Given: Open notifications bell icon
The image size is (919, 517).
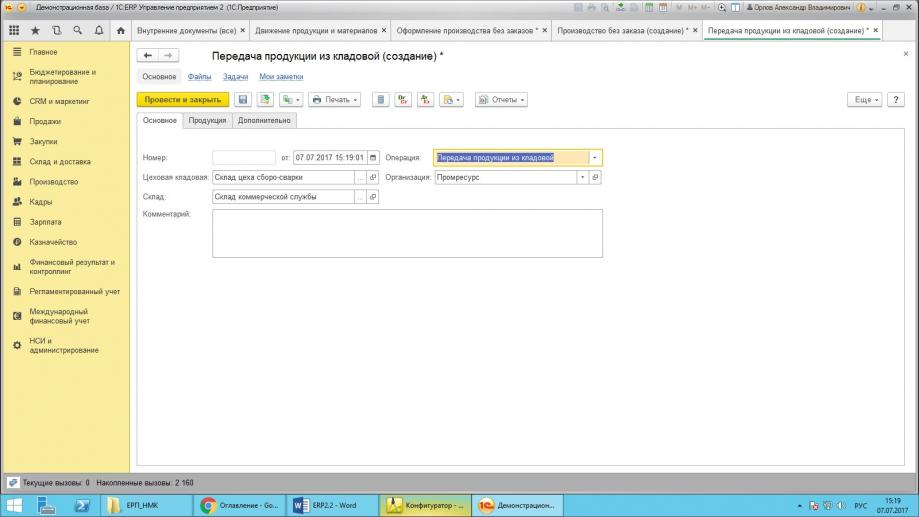Looking at the screenshot, I should pyautogui.click(x=98, y=31).
